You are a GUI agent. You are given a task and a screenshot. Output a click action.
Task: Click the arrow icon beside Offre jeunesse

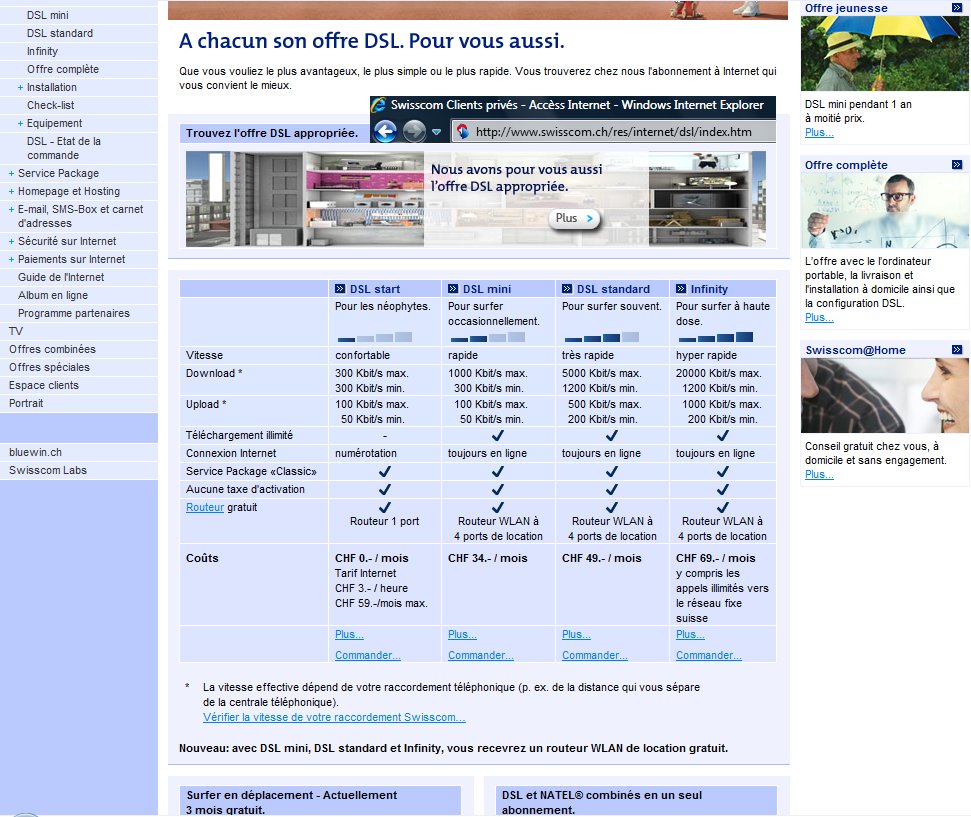(957, 8)
